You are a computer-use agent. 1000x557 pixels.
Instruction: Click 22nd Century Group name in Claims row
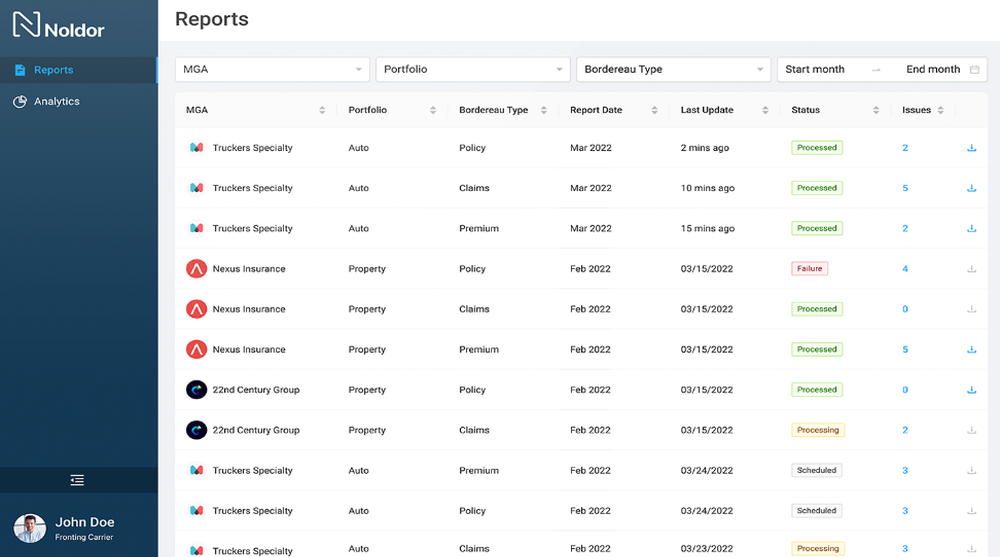click(256, 430)
